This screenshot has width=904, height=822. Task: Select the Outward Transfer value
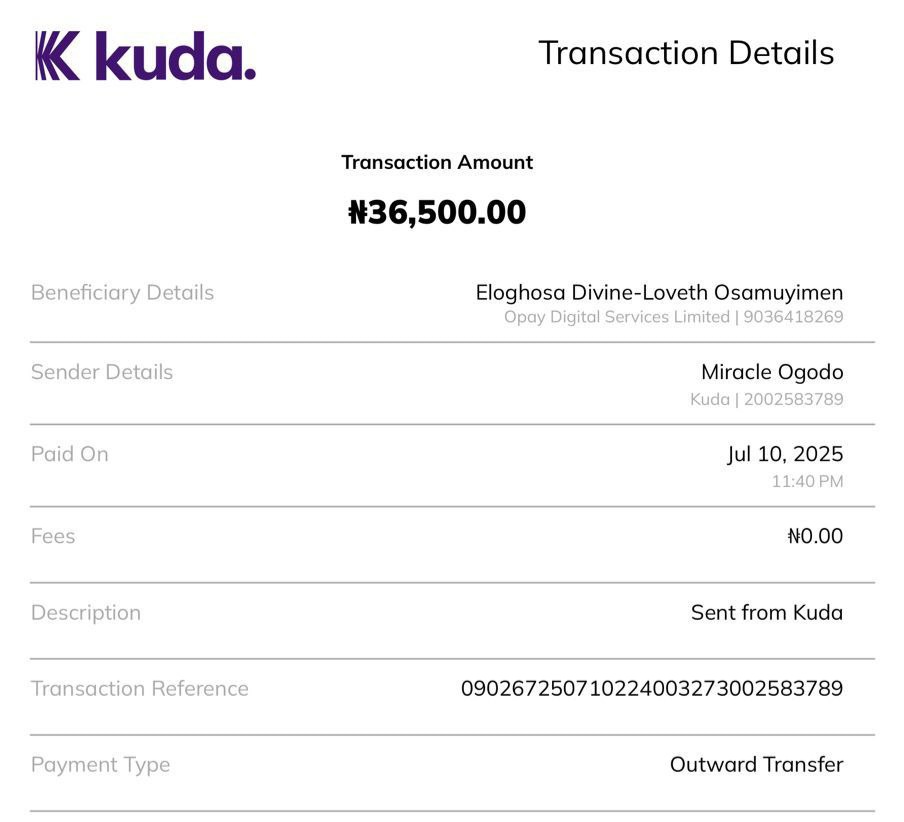point(756,764)
